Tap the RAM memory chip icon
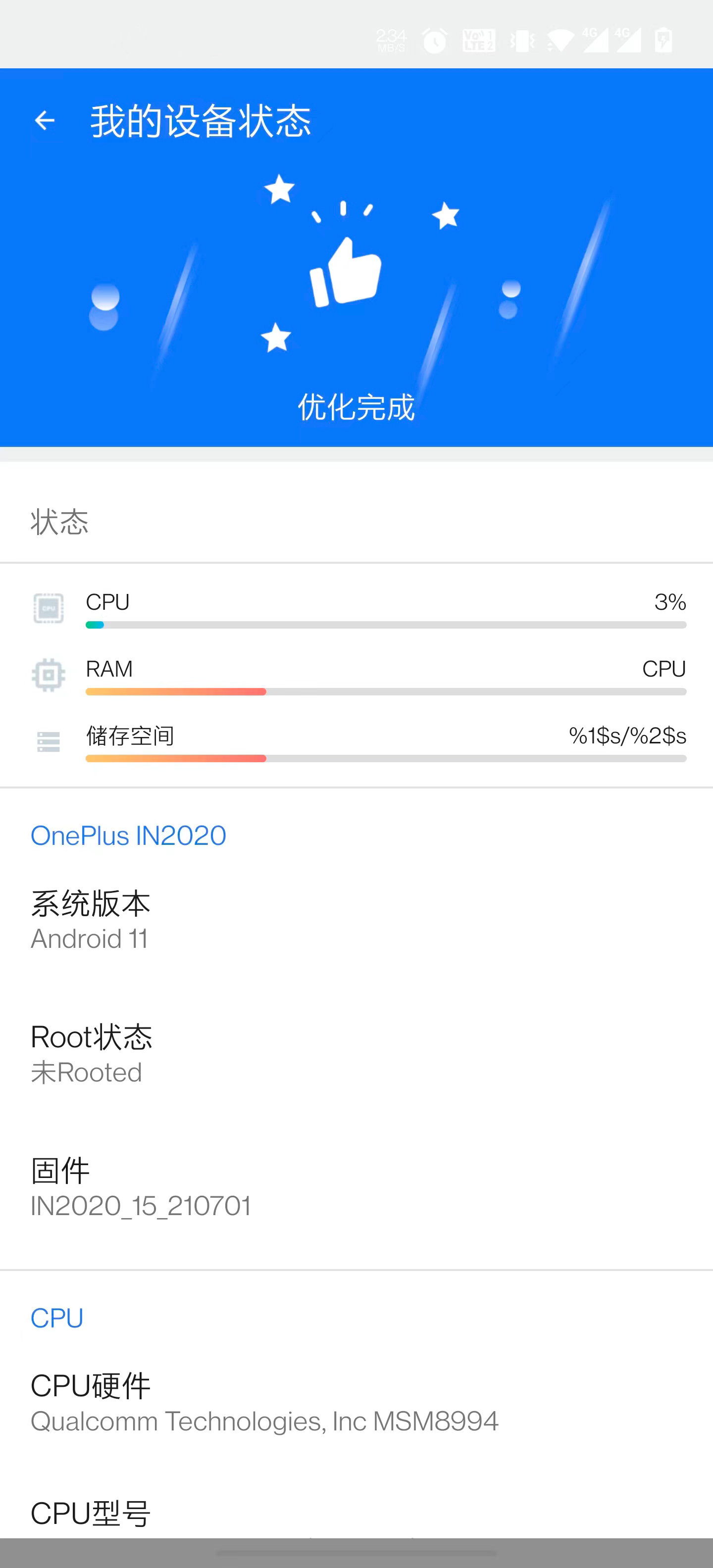The image size is (713, 1568). click(48, 675)
